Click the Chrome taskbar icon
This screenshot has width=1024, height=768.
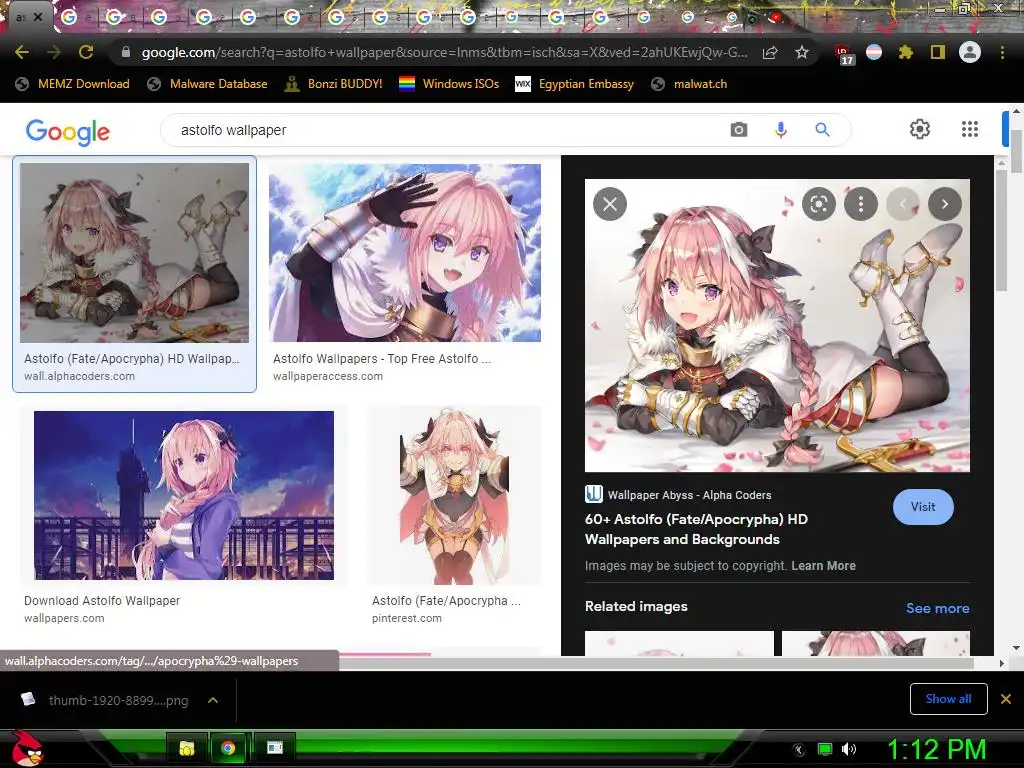(x=228, y=748)
